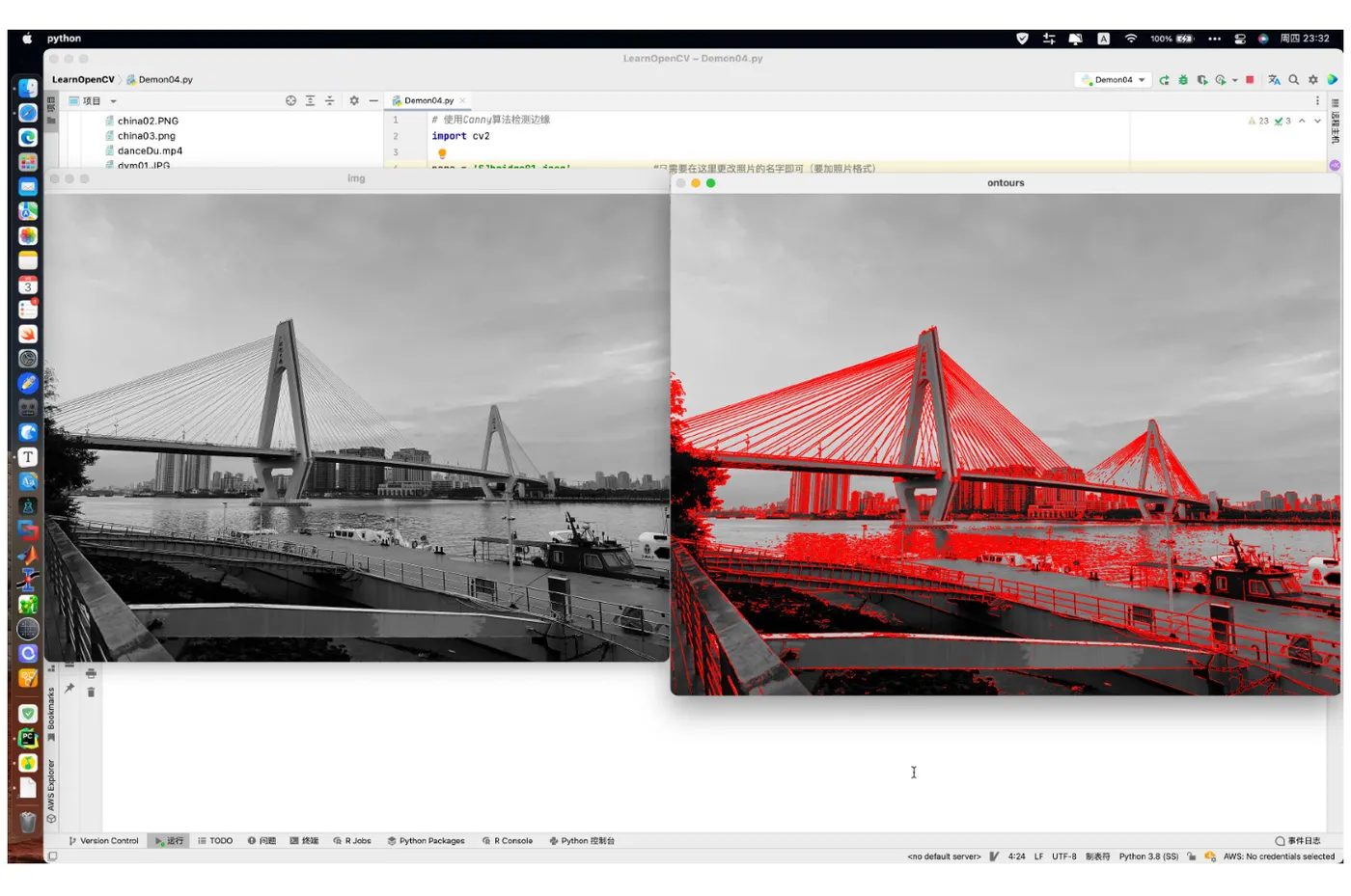1351x896 pixels.
Task: Open the R Jobs tool window
Action: coord(352,841)
